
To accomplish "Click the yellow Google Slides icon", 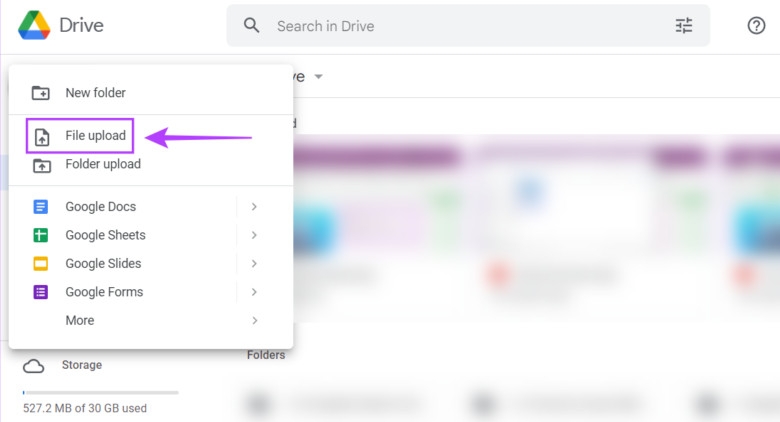I will tap(41, 263).
